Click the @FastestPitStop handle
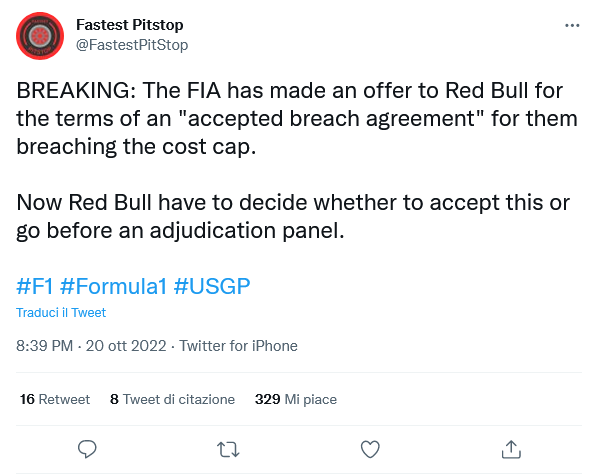This screenshot has width=598, height=474. click(132, 45)
